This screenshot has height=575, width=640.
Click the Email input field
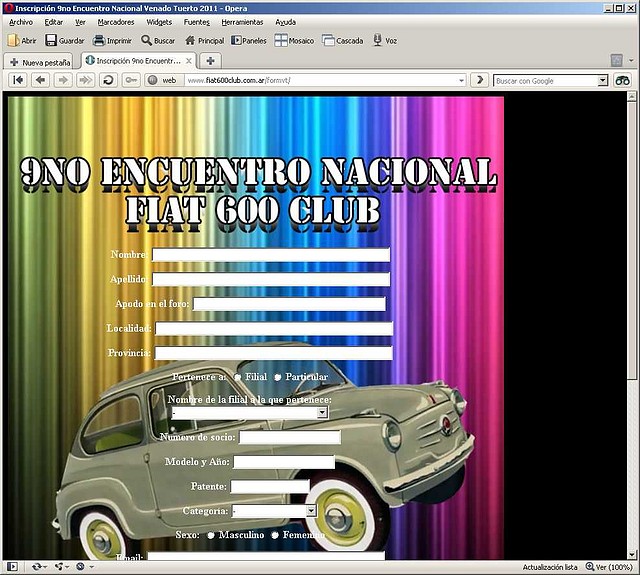click(267, 555)
